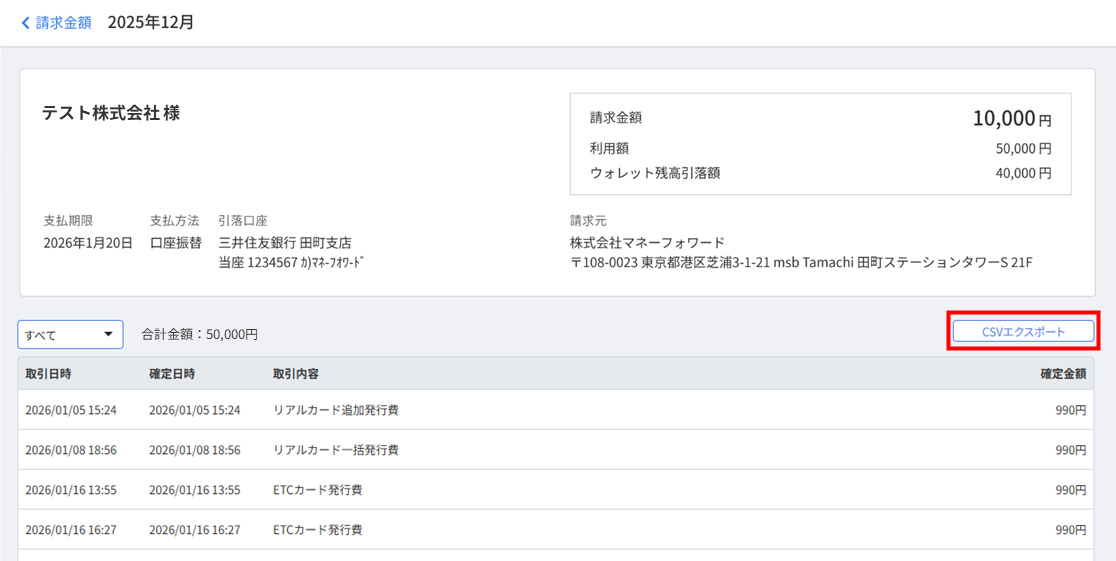The image size is (1116, 561).
Task: Click the 三井住友銀行 田町支店 account text
Action: coord(285,243)
